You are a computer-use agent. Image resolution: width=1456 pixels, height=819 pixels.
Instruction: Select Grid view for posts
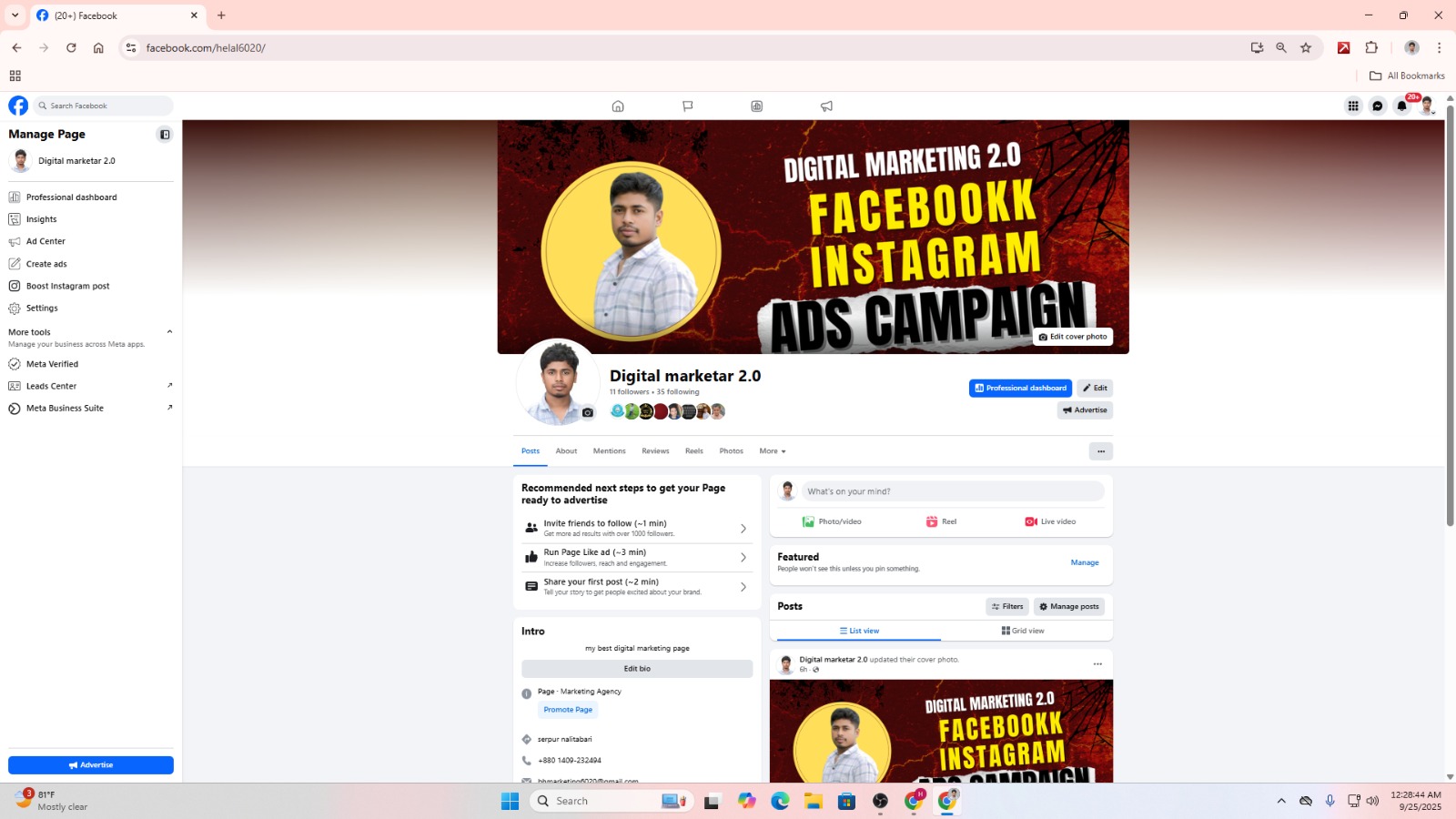pos(1023,631)
